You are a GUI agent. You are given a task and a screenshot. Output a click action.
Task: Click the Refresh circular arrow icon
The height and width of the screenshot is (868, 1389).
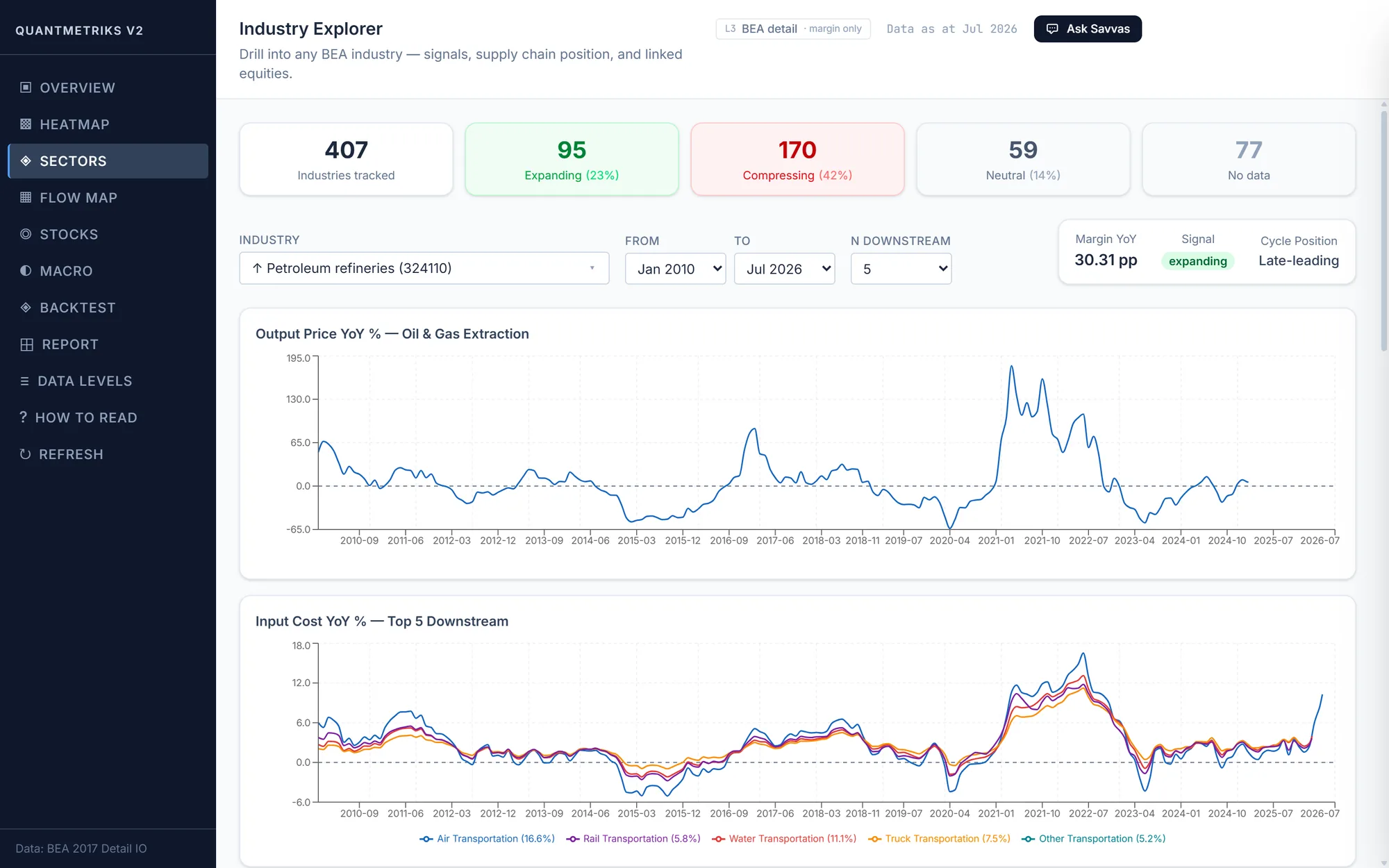[x=25, y=454]
